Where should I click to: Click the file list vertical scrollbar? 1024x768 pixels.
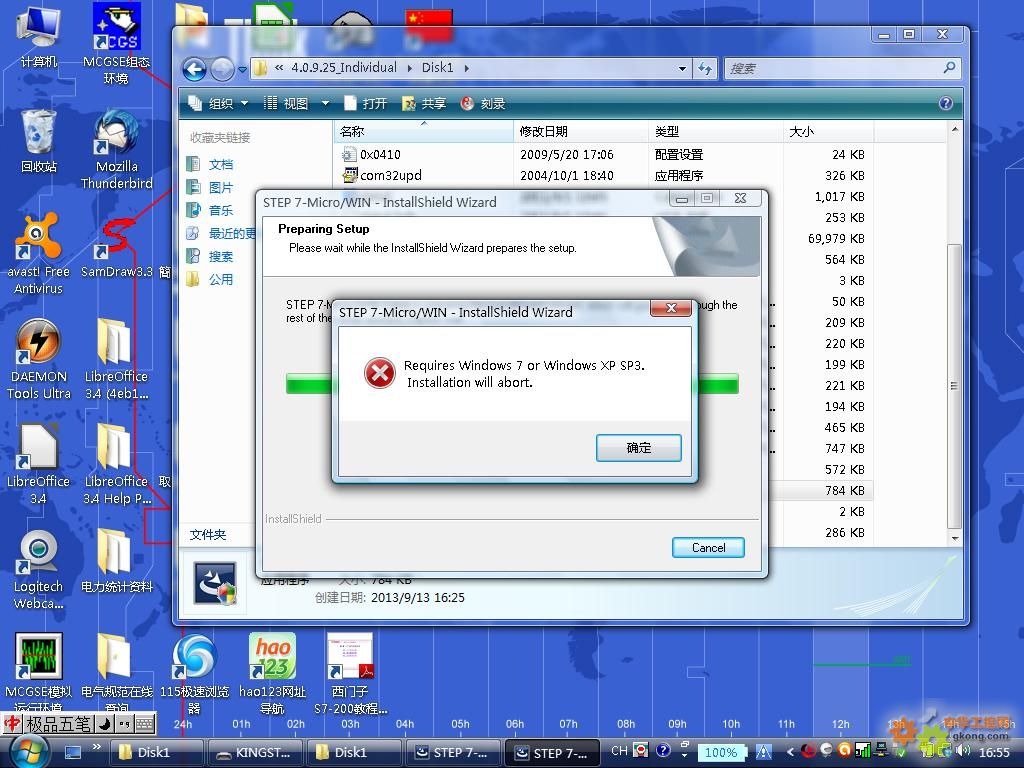(x=954, y=385)
